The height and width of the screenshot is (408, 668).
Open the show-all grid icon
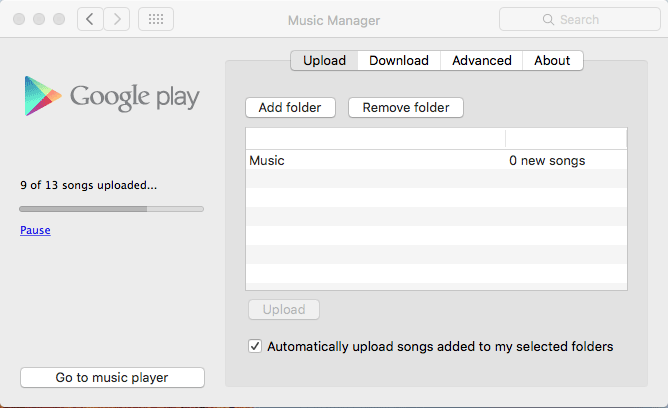point(155,19)
